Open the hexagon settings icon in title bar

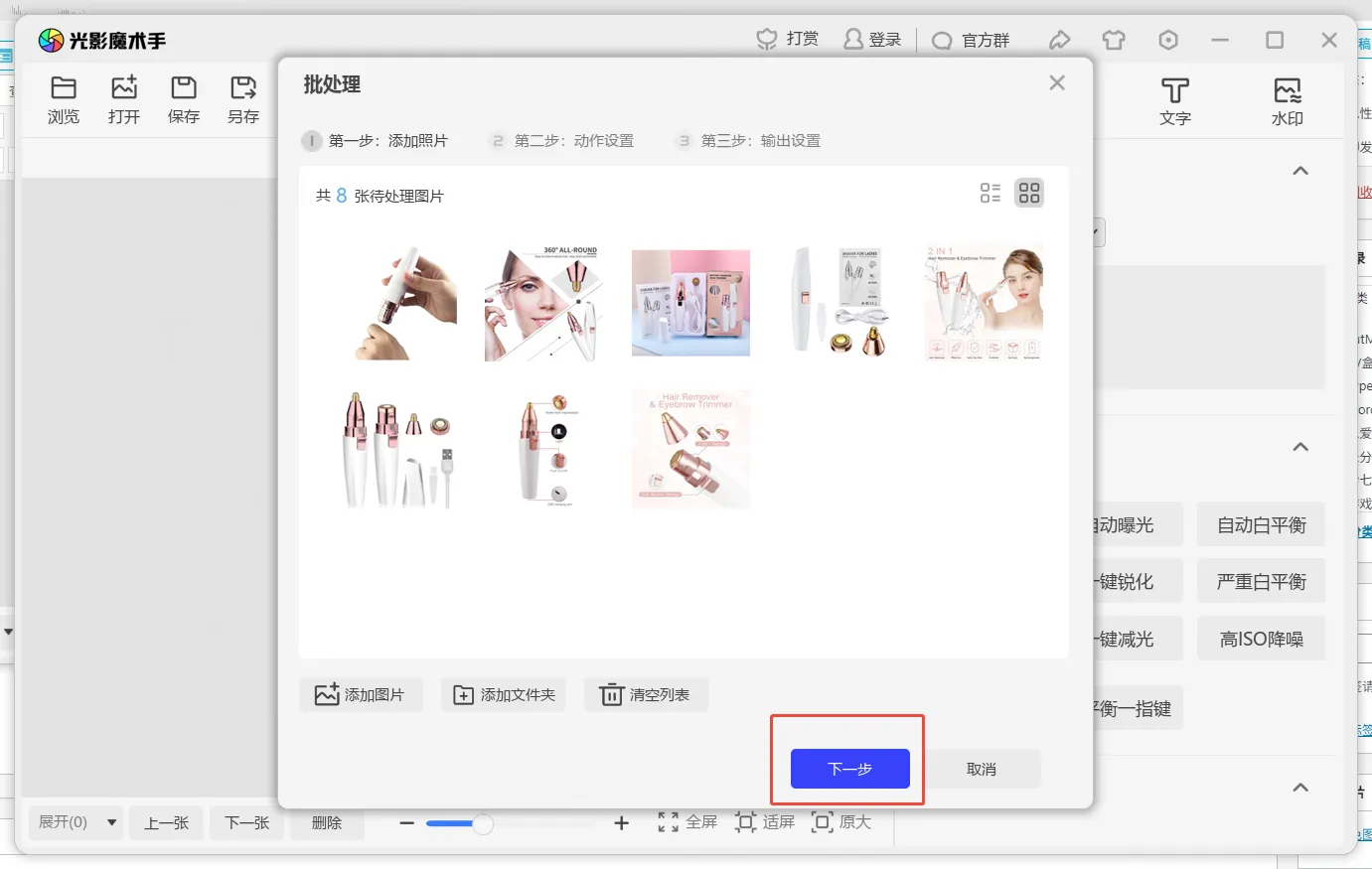[1168, 40]
